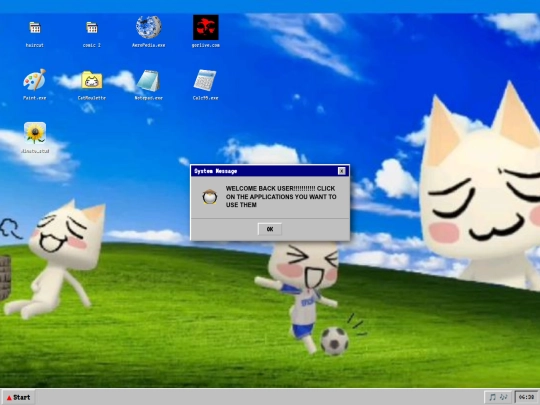This screenshot has height=405, width=540.
Task: Launch Notepad.exe icon
Action: (148, 81)
